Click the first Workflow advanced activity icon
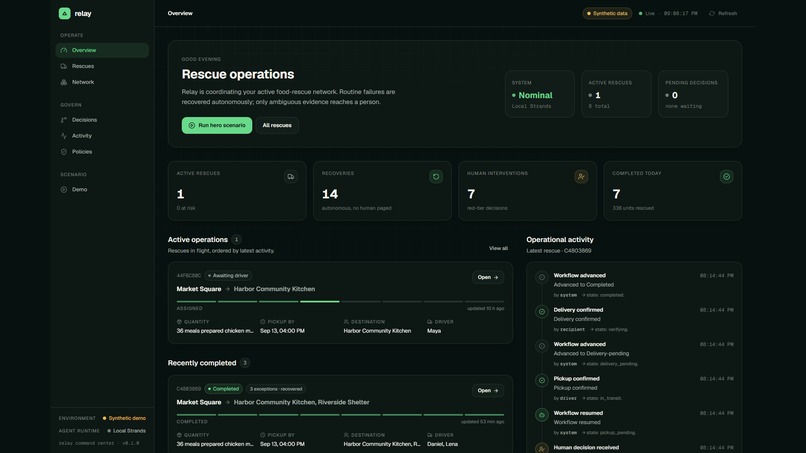The image size is (806, 453). [542, 277]
